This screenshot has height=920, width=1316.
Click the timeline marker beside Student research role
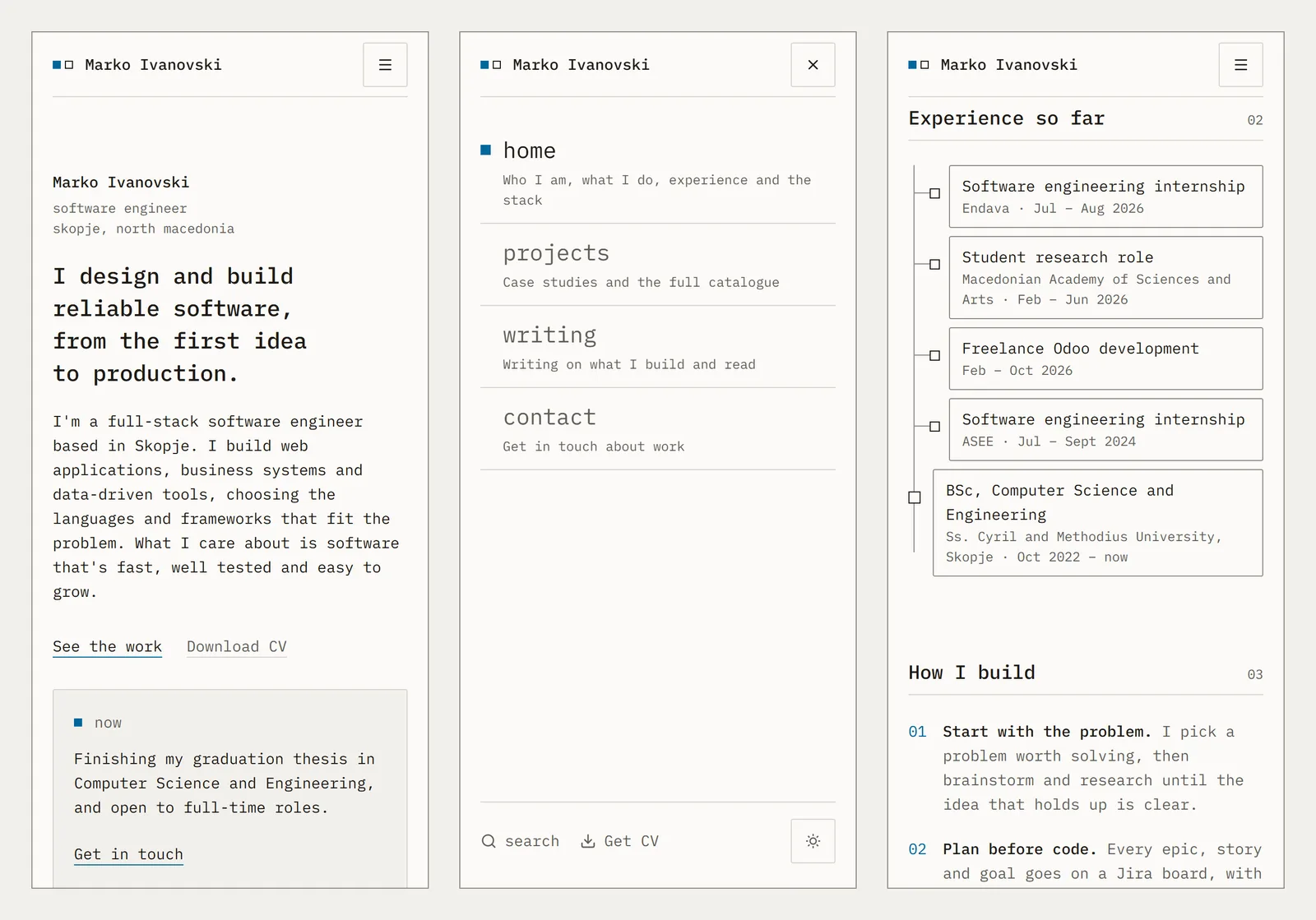[x=934, y=265]
